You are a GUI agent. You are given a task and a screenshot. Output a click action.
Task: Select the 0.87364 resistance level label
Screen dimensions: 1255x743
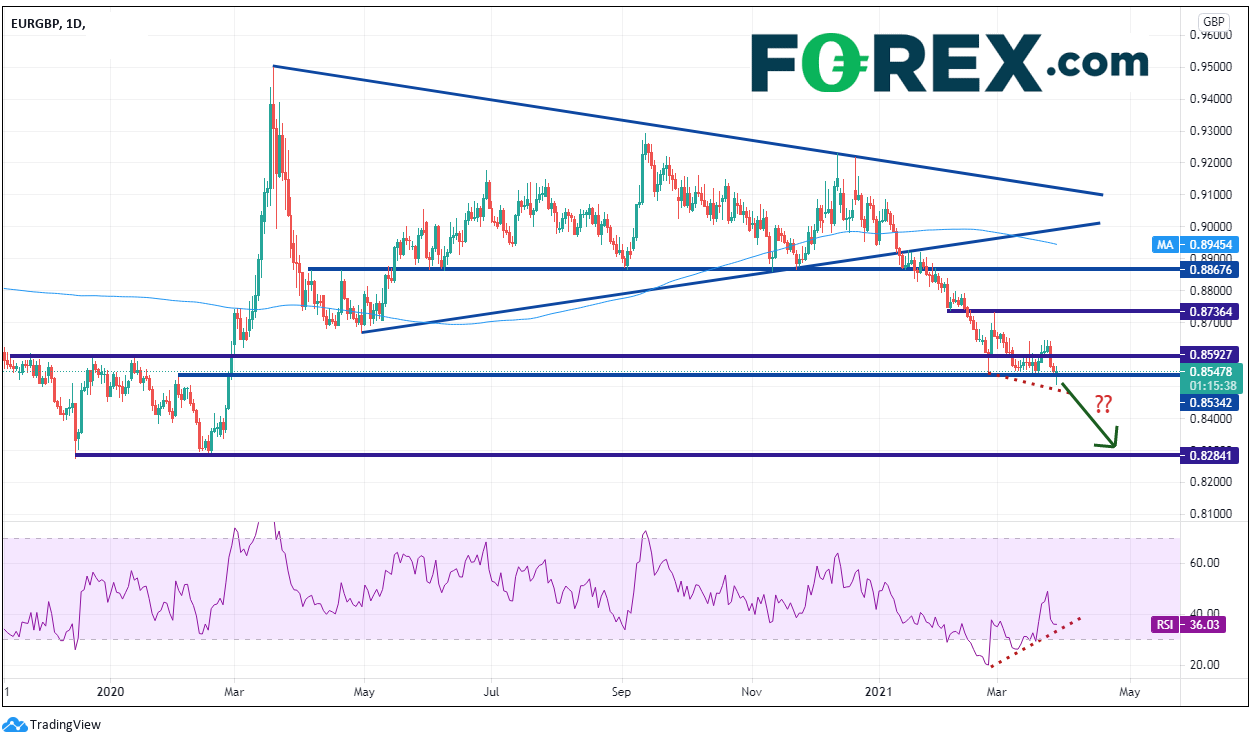1211,312
